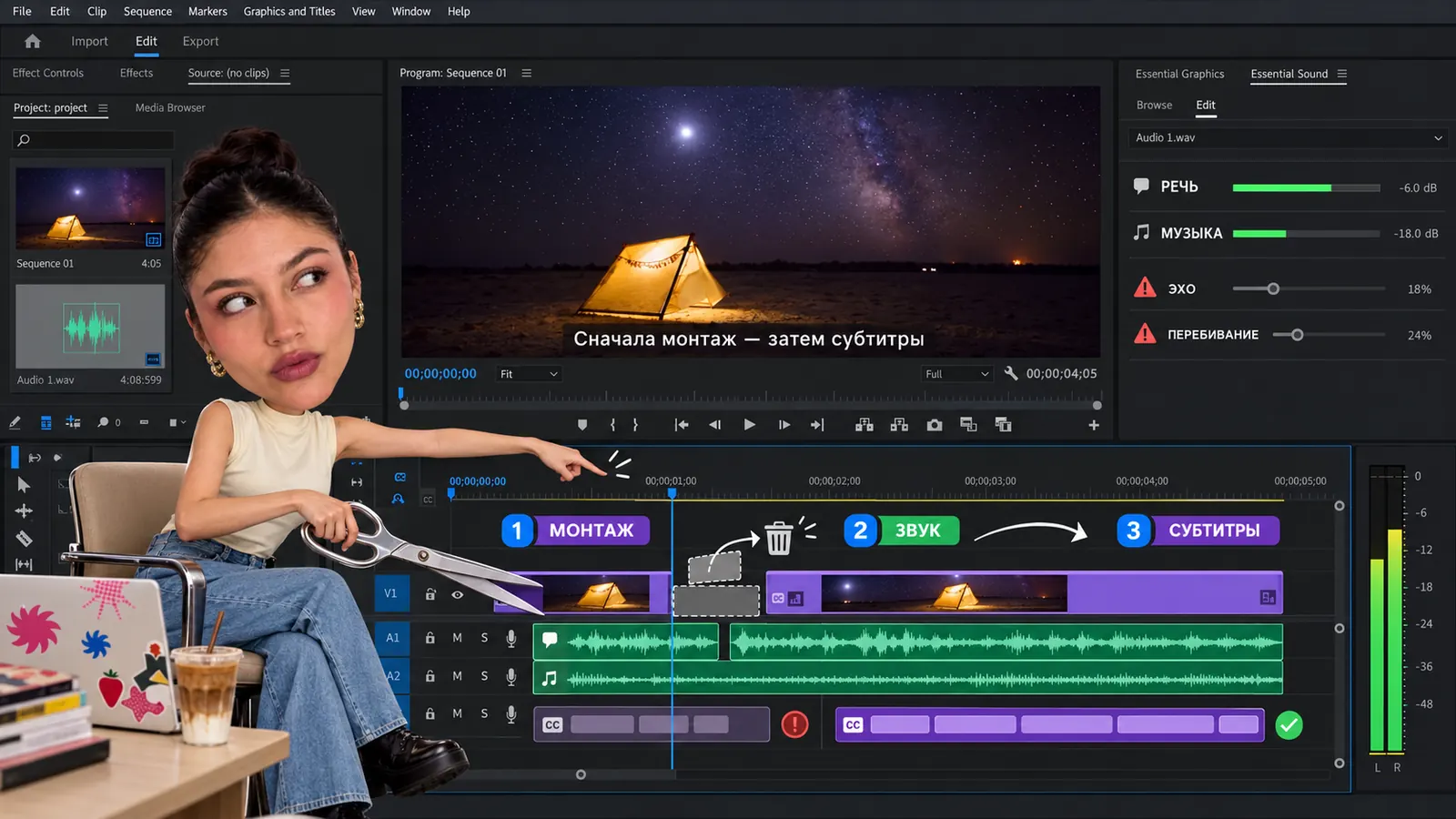Screen dimensions: 1456x819
Task: Click the Lift button
Action: point(864,425)
